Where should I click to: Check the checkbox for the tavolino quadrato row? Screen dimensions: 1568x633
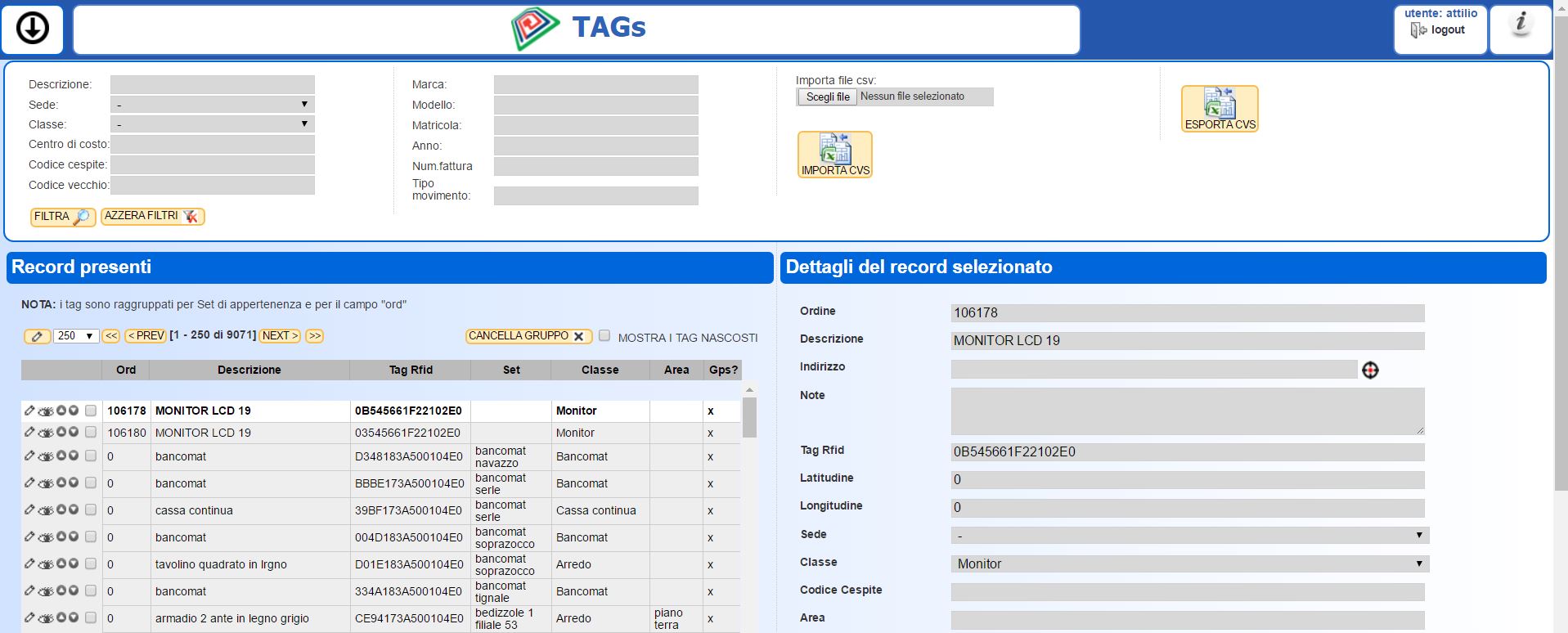click(x=91, y=563)
